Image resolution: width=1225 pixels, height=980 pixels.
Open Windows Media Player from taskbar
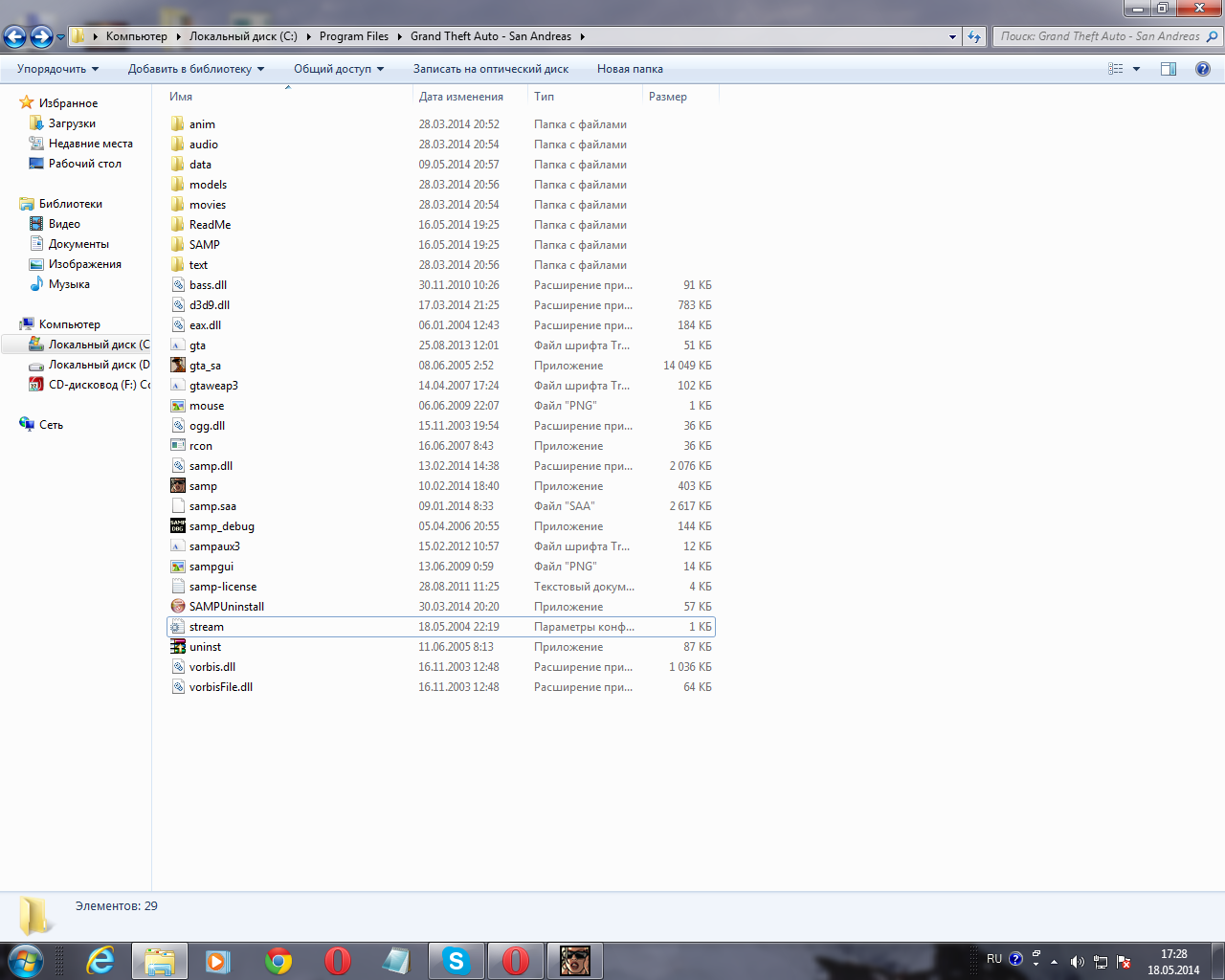[x=219, y=961]
